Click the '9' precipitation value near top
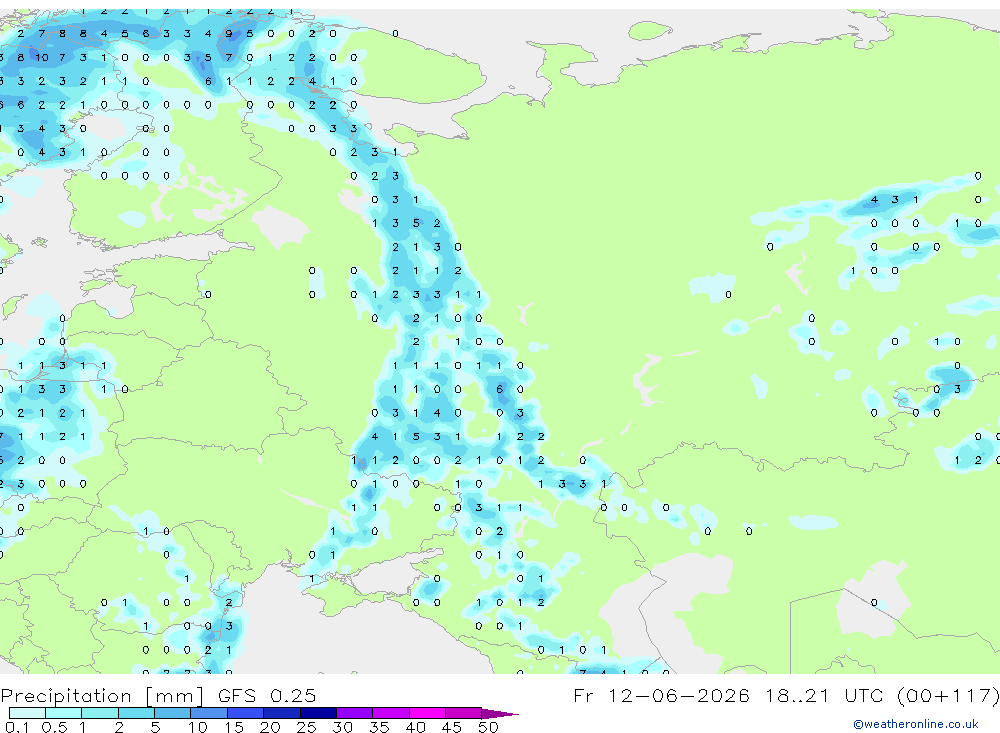This screenshot has width=1000, height=733. [228, 34]
